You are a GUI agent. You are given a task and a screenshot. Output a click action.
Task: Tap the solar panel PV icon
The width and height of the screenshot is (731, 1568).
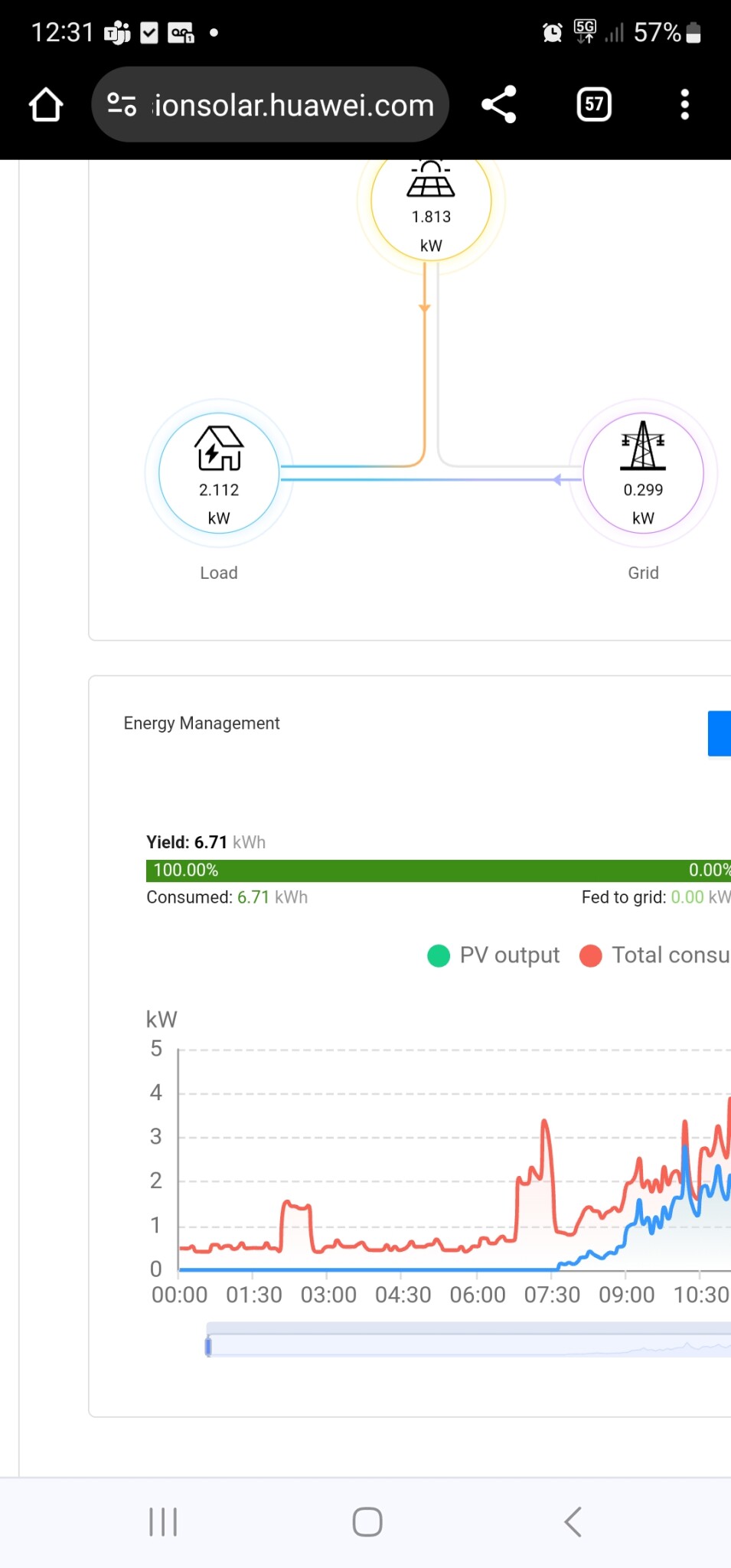431,180
